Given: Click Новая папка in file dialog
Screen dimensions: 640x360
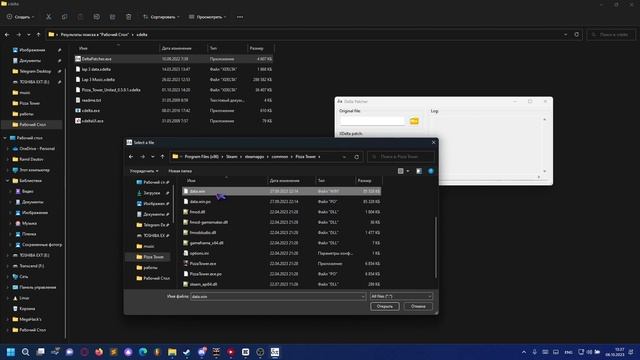Looking at the screenshot, I should tap(180, 171).
